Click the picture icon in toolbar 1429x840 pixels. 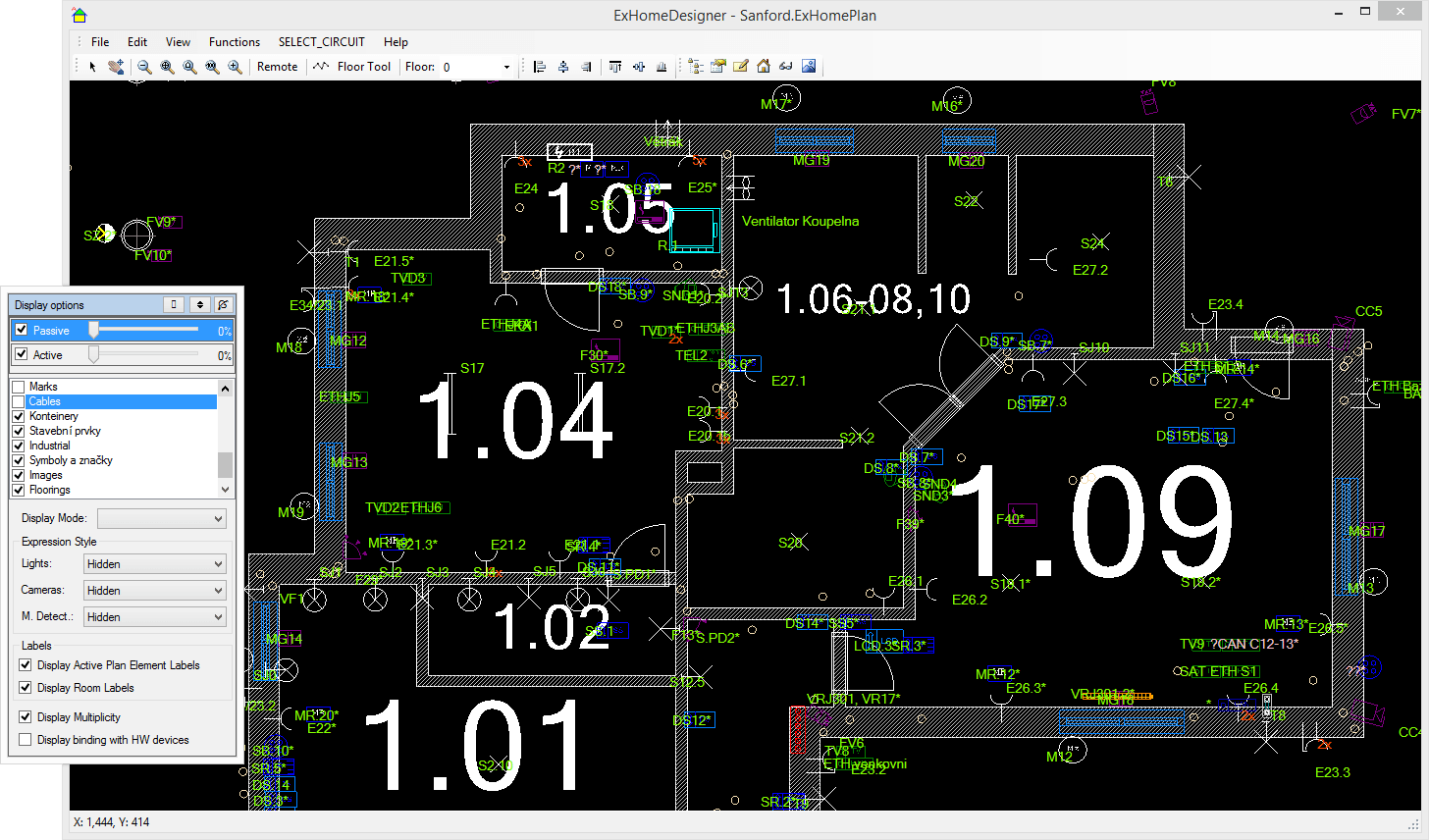point(809,67)
